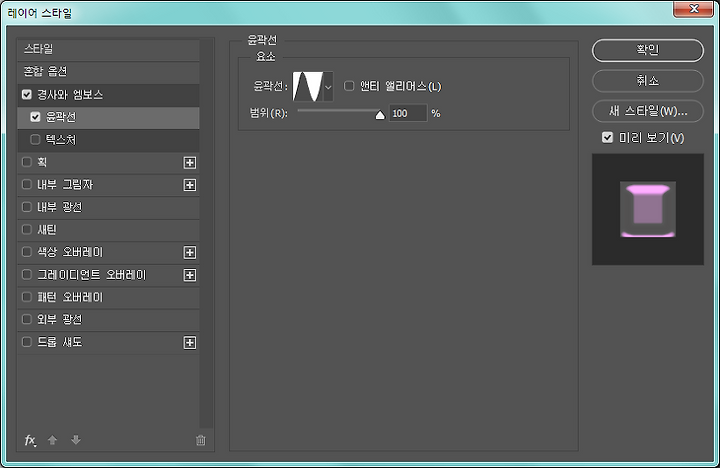Add another 드롭 섀도 effect with plus icon

tap(190, 343)
